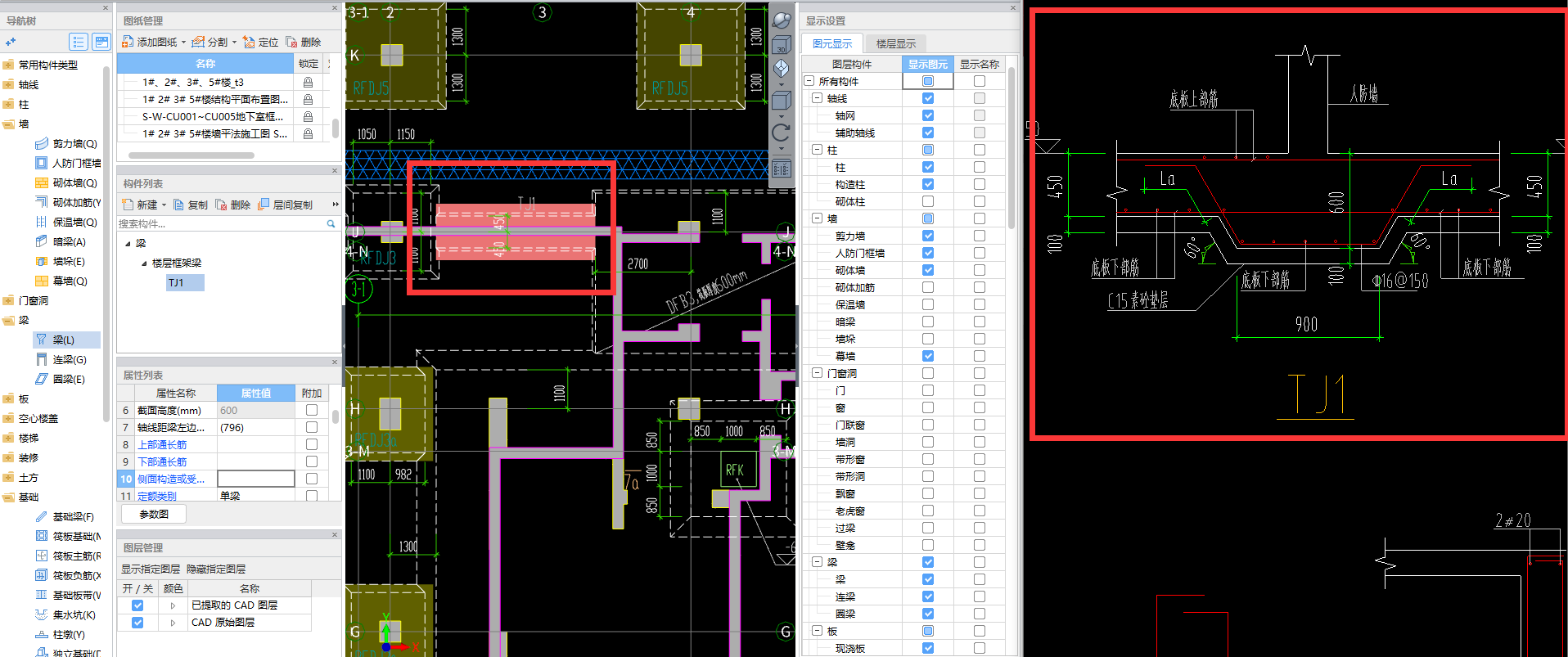The image size is (1568, 657).
Task: Switch to 3D view using the 3D cube
Action: coord(782,45)
